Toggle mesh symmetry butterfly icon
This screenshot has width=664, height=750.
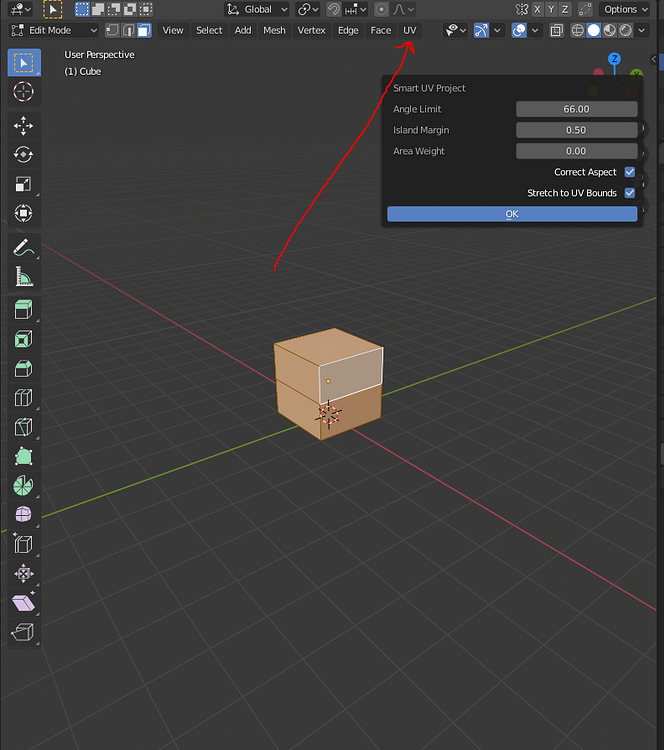point(522,9)
